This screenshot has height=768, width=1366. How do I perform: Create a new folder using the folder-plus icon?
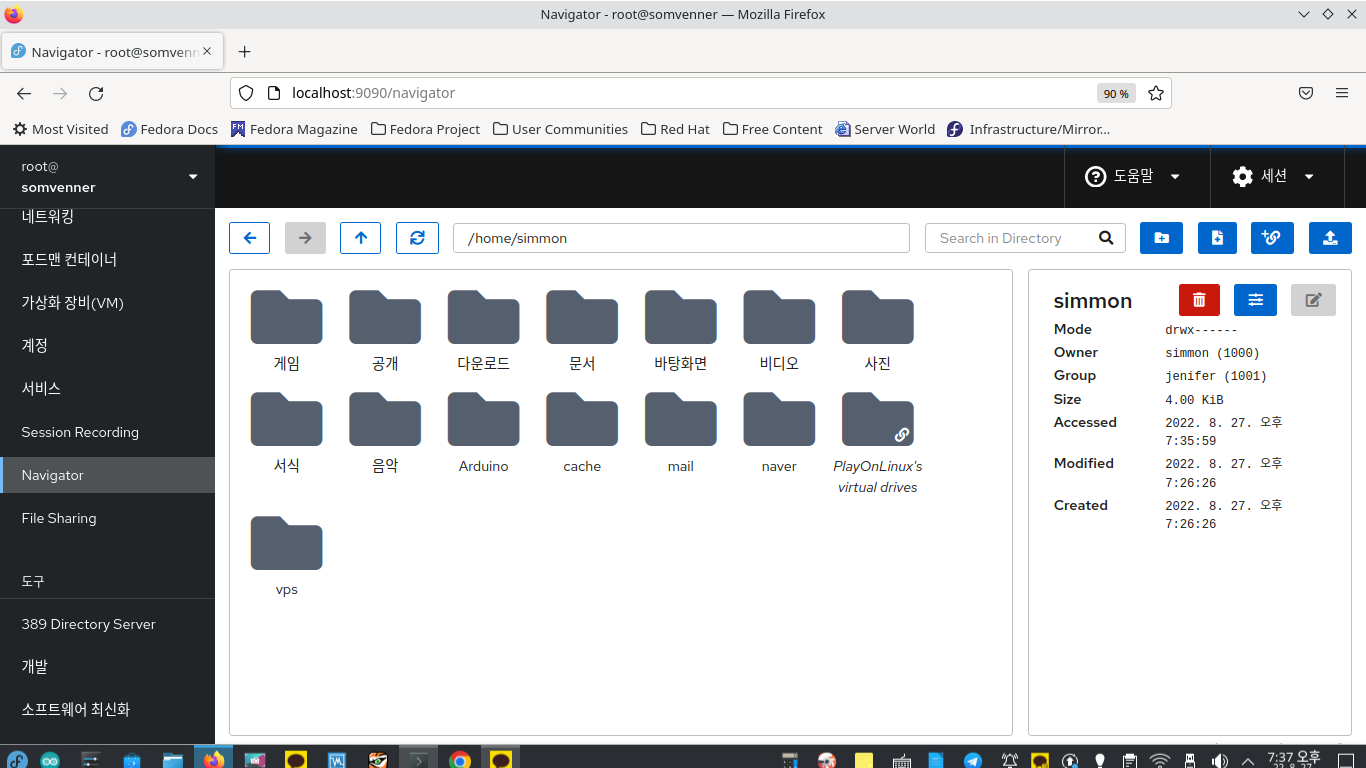click(x=1161, y=238)
